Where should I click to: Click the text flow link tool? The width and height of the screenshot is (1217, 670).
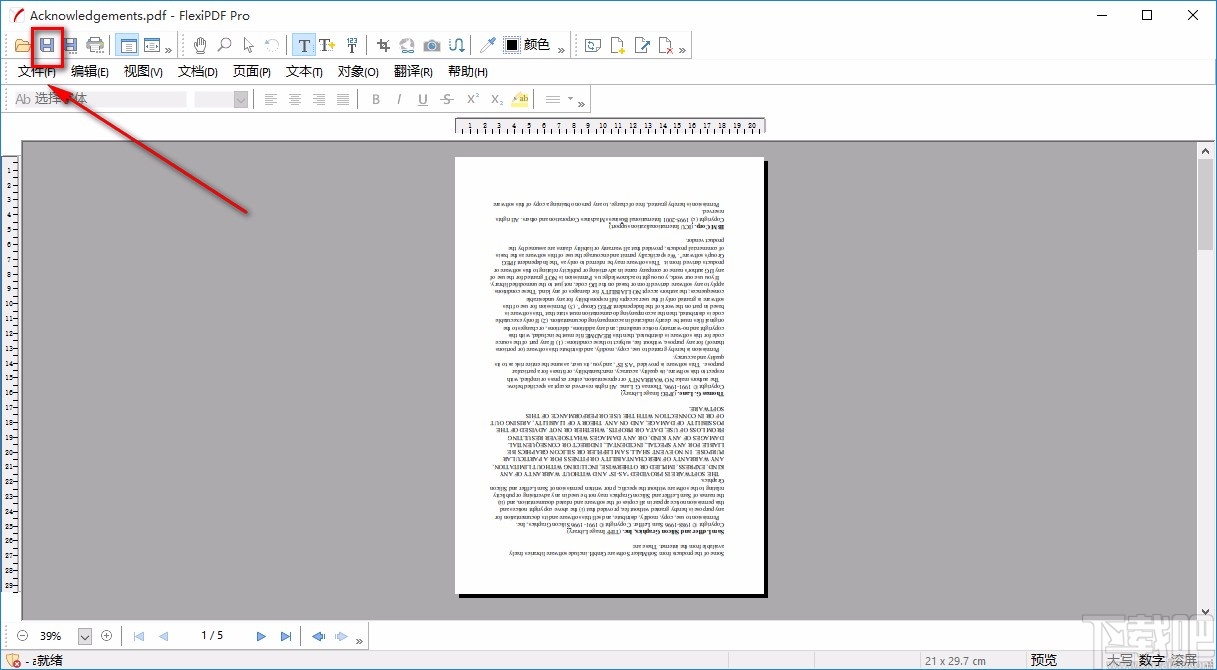click(456, 45)
